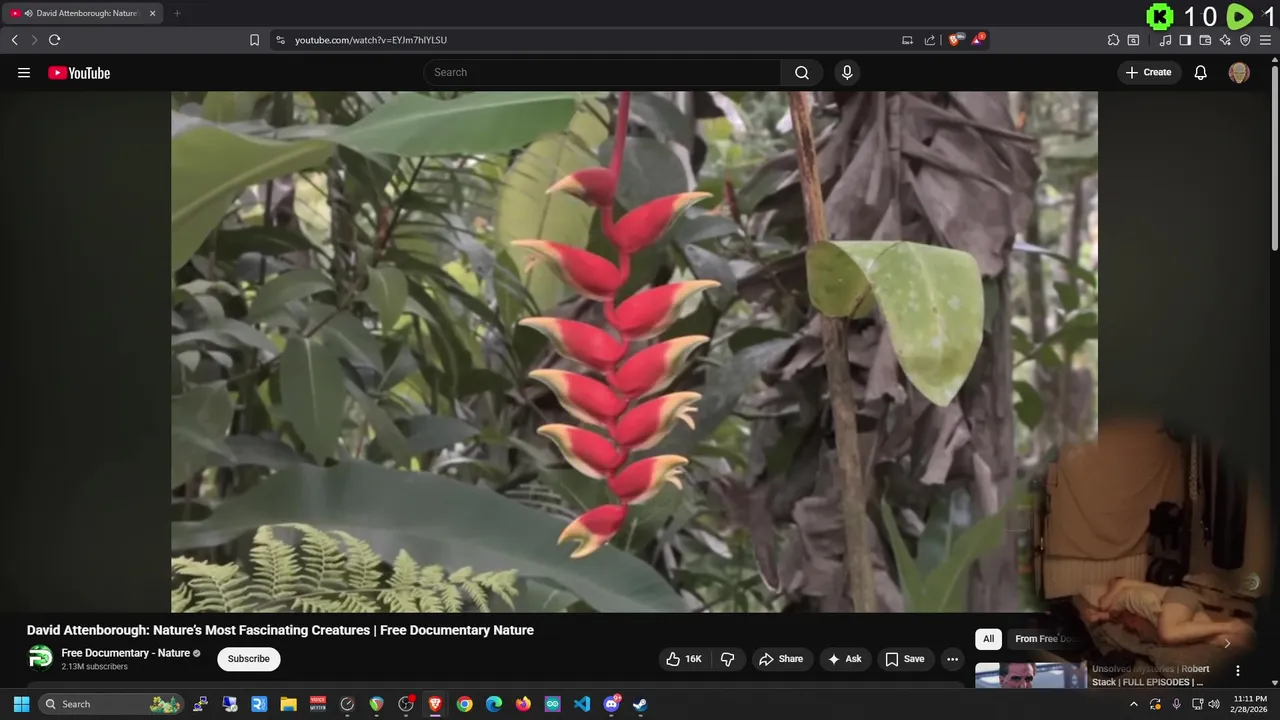Viewport: 1280px width, 720px height.
Task: Subscribe to the channel
Action: point(248,659)
